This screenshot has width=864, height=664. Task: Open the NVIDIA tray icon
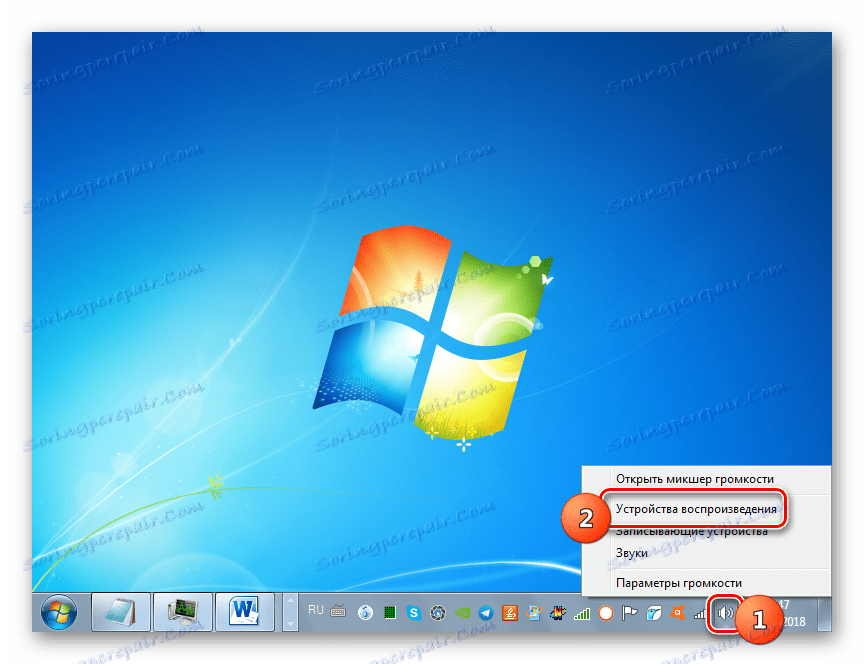[x=462, y=613]
